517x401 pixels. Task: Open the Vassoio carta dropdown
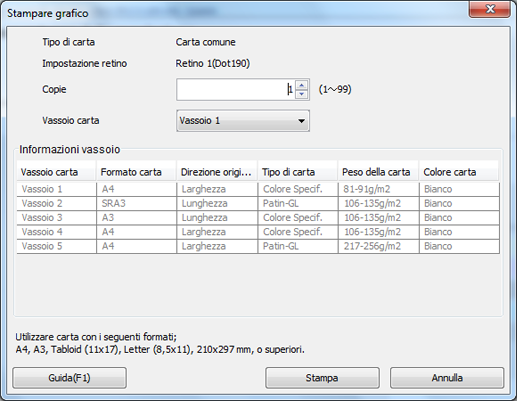[243, 121]
